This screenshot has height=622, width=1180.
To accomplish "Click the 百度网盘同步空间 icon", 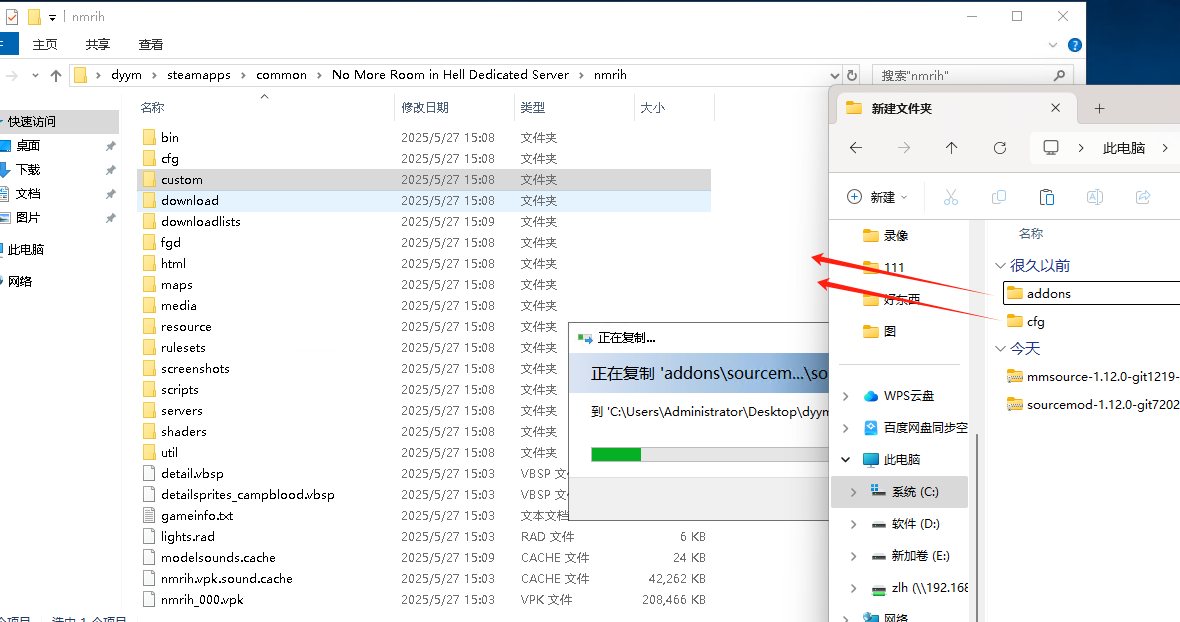I will (x=871, y=428).
